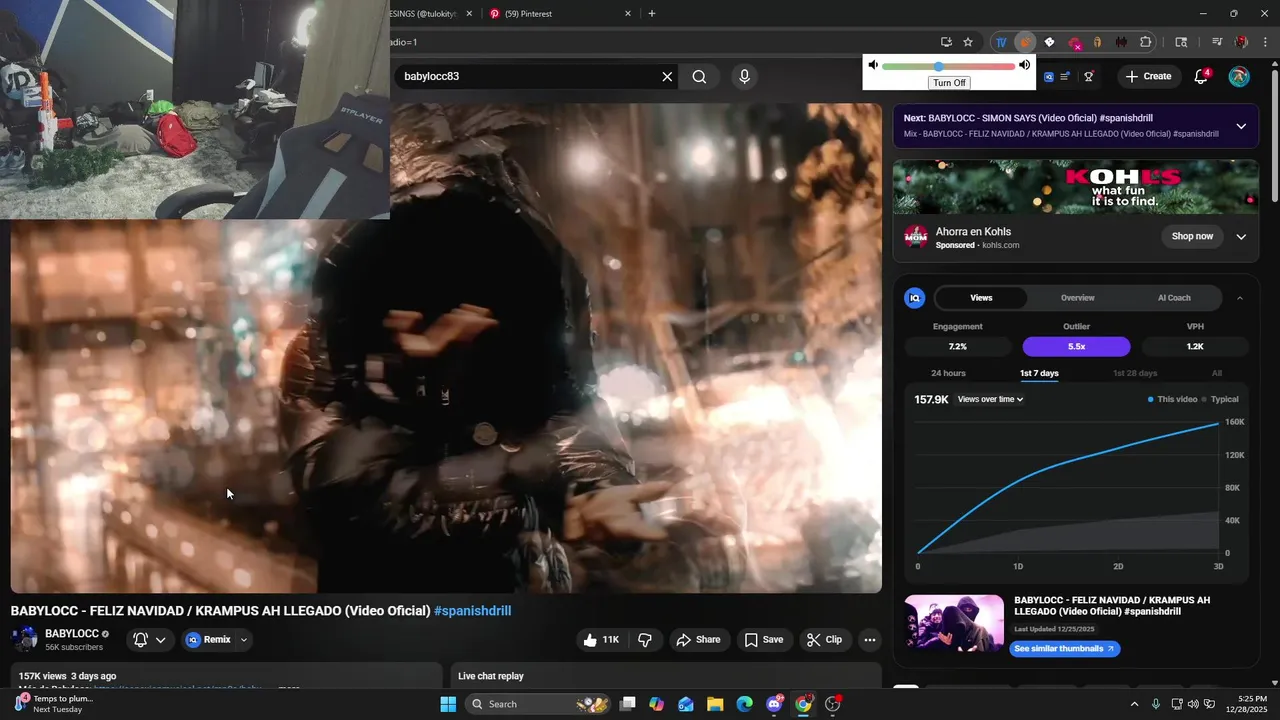This screenshot has width=1280, height=720.
Task: Create a Clip from the video
Action: coord(825,640)
